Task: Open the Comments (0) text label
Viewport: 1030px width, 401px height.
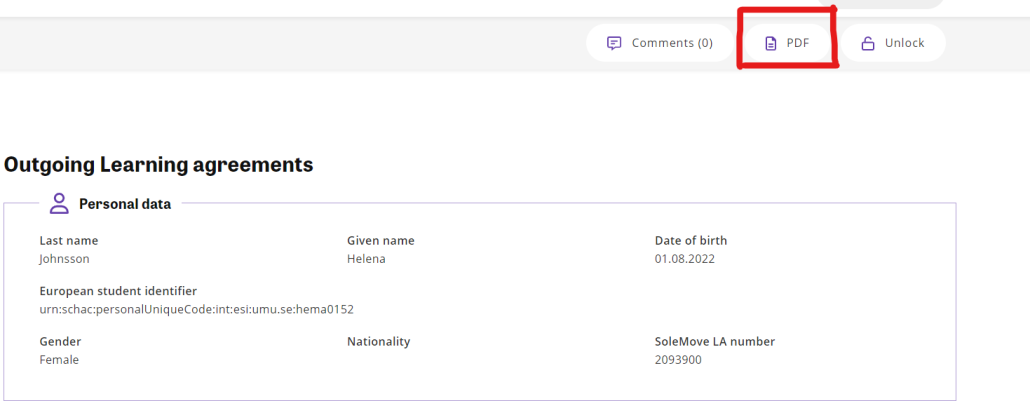Action: click(672, 43)
